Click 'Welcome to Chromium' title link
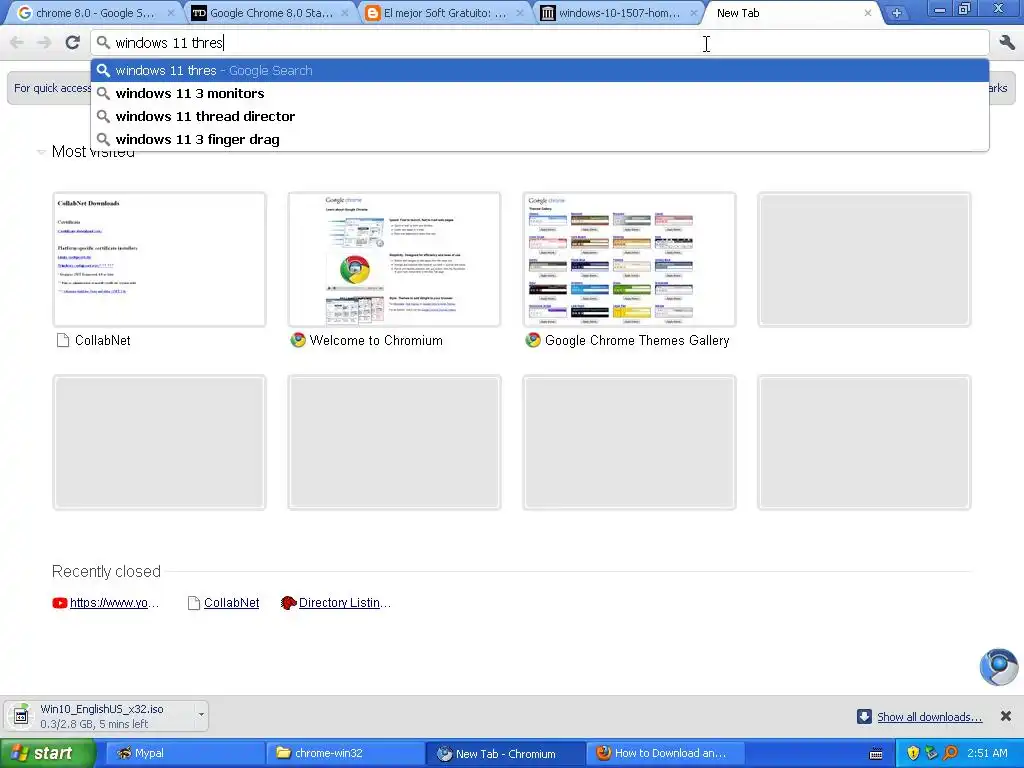Screen dimensions: 1024x768 [x=376, y=340]
